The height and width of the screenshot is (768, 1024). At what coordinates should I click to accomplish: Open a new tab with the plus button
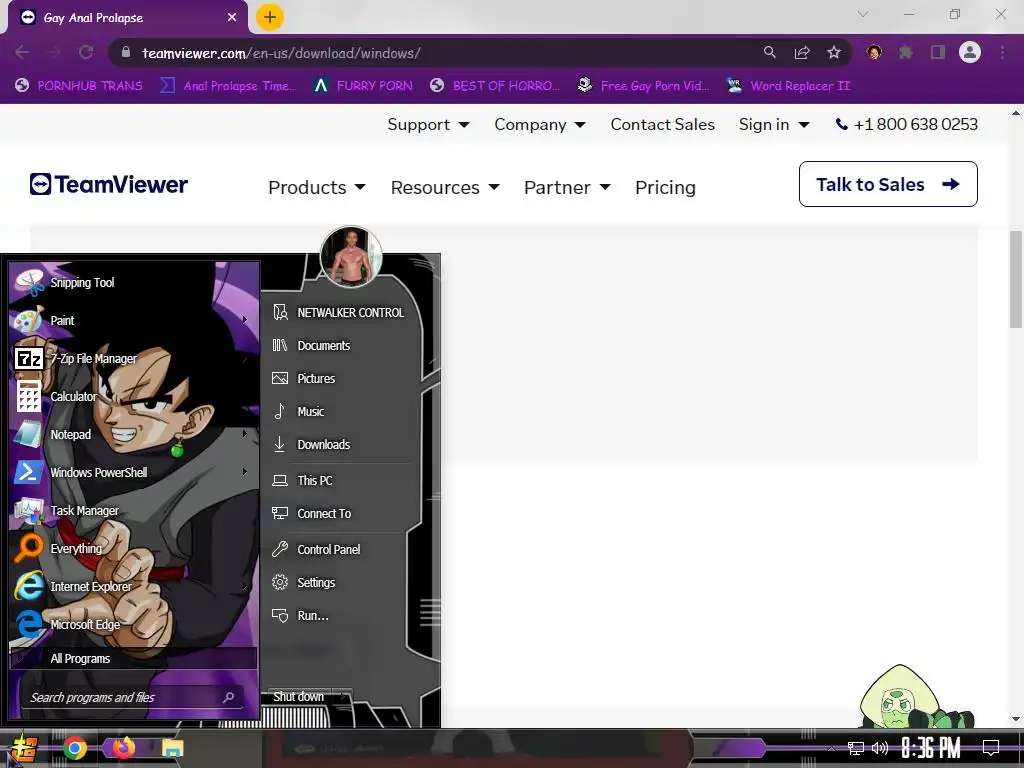click(x=270, y=17)
